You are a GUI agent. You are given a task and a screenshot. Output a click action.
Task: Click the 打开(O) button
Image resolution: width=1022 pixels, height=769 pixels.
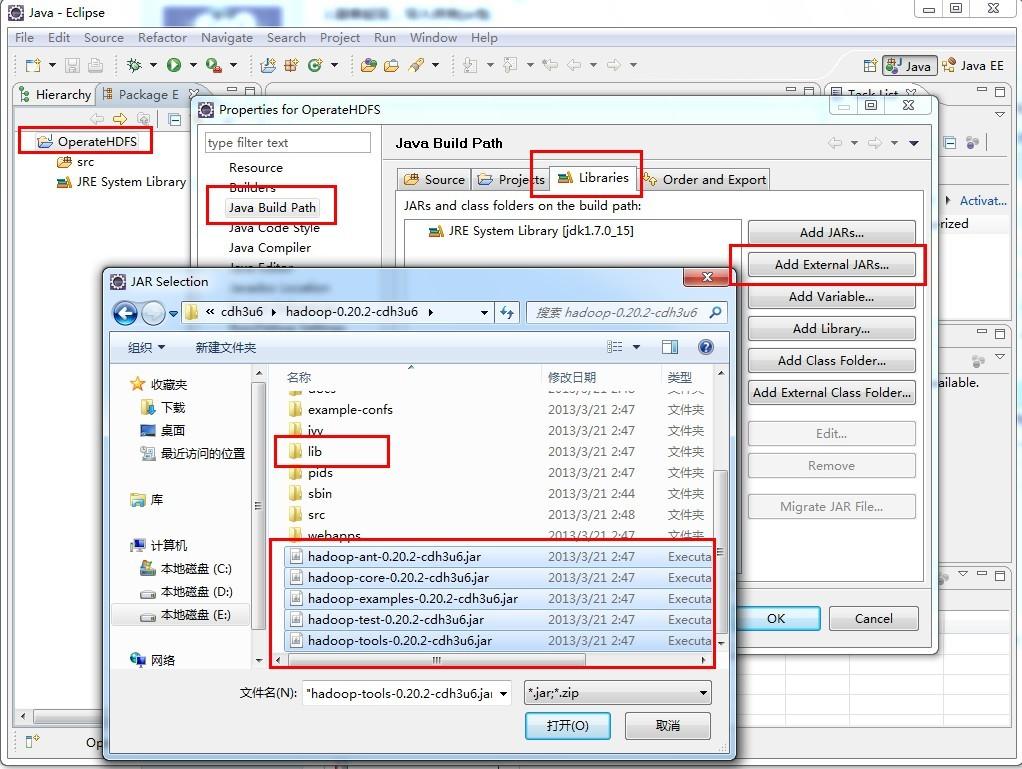click(568, 725)
